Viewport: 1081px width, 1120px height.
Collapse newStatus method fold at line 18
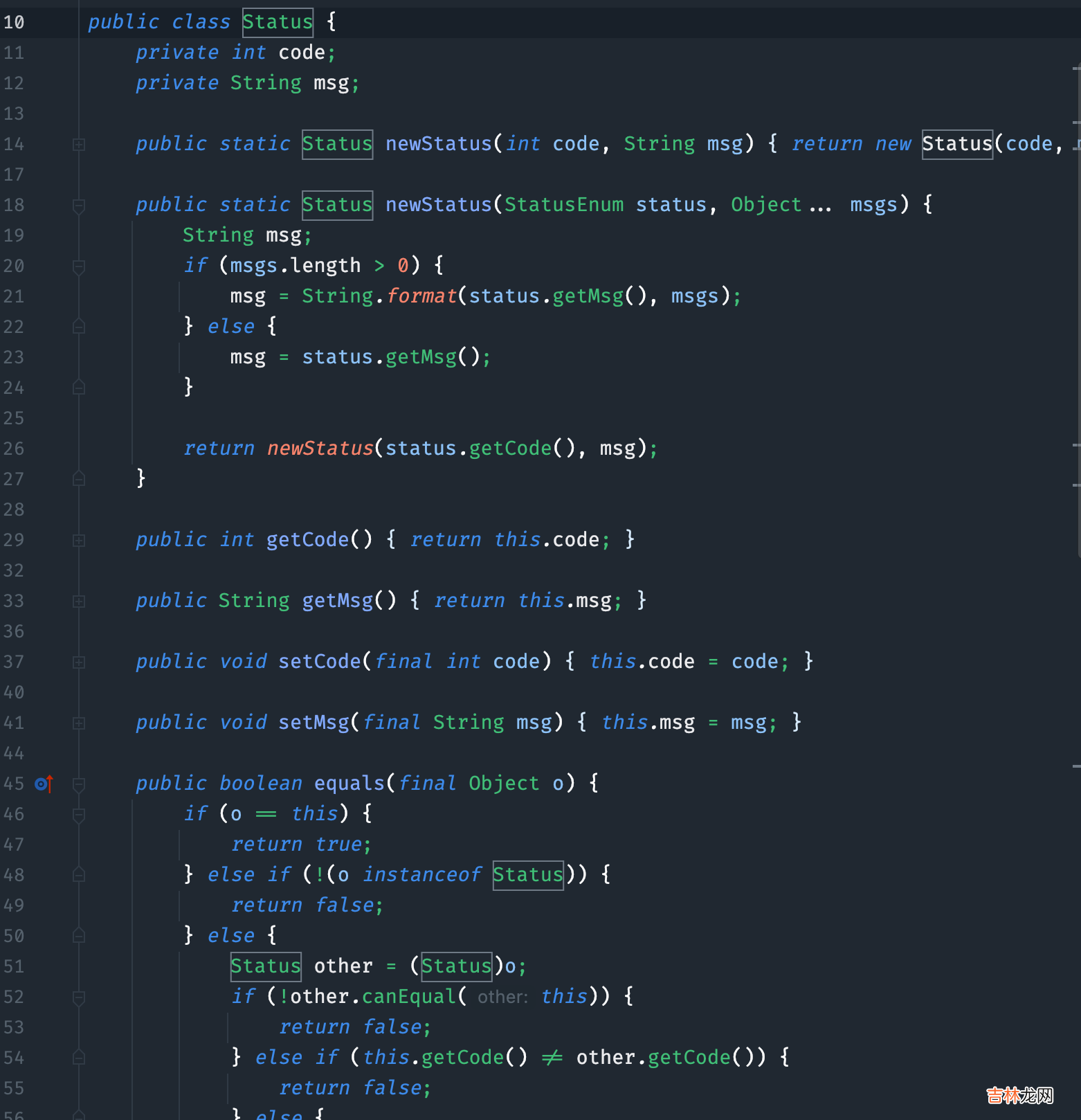79,205
